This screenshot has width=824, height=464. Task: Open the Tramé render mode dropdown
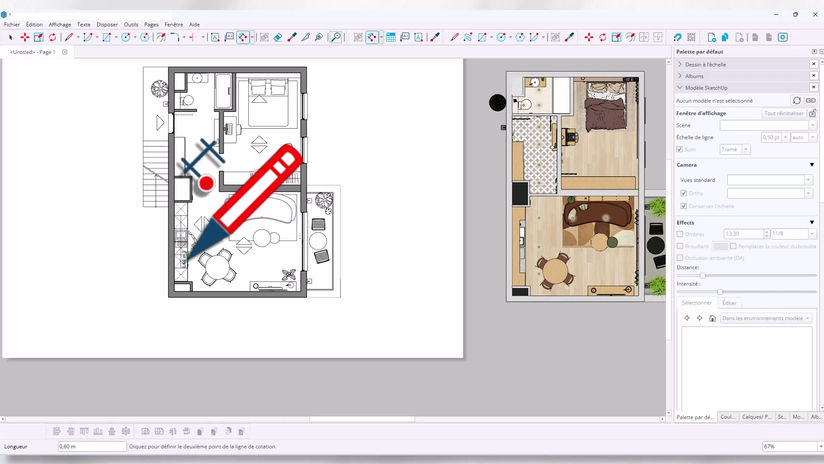point(746,150)
